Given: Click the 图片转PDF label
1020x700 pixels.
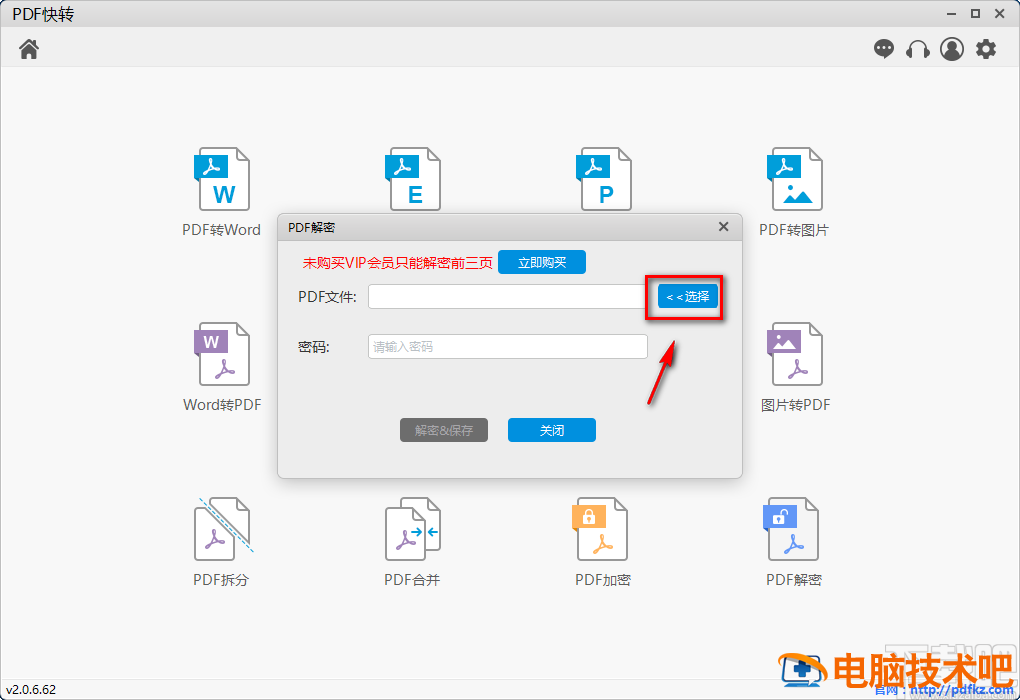Looking at the screenshot, I should [x=796, y=405].
